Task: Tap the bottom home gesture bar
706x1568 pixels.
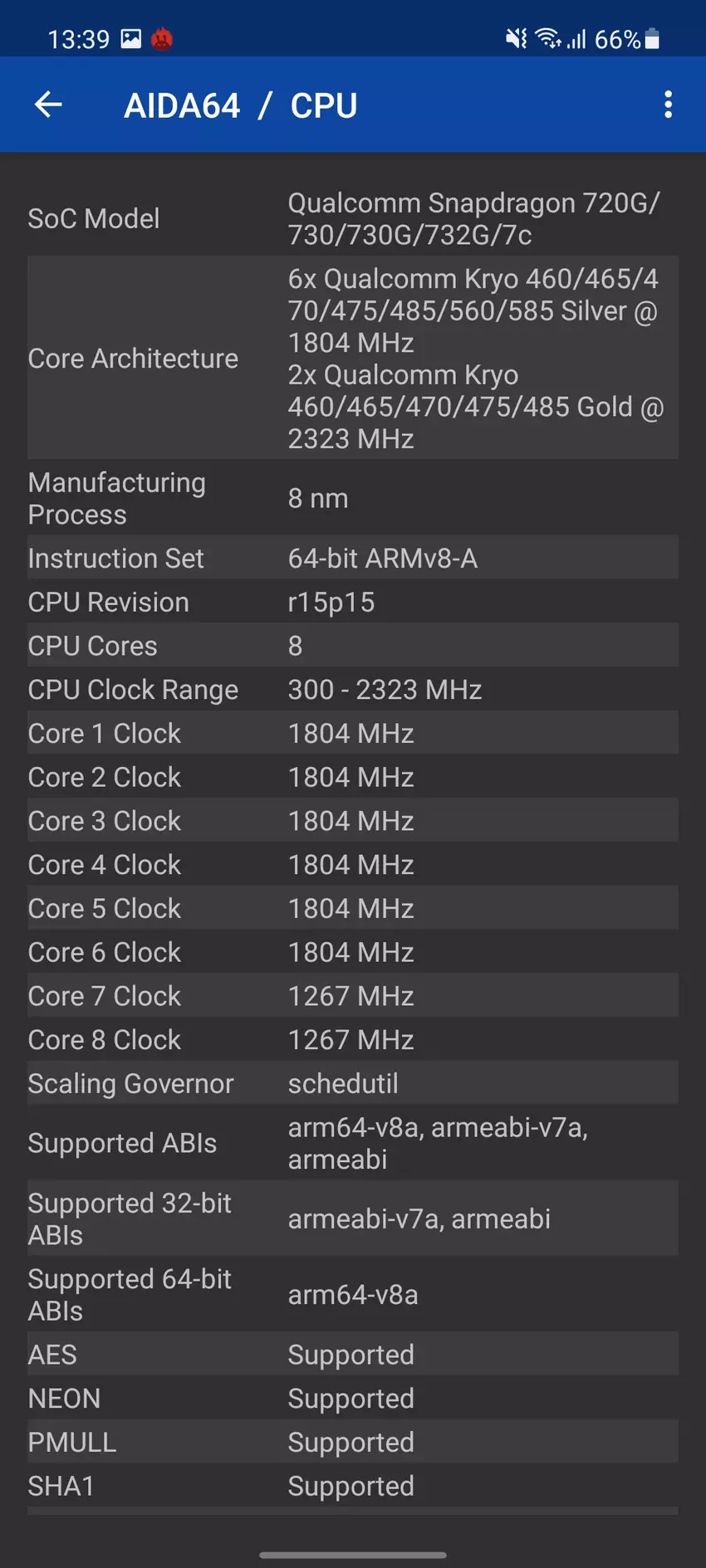Action: 353,1555
